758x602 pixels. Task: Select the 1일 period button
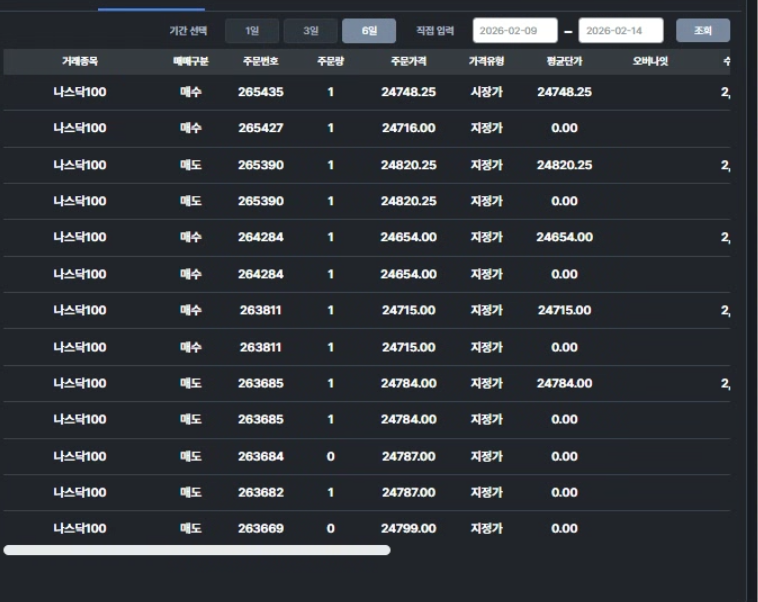(252, 31)
